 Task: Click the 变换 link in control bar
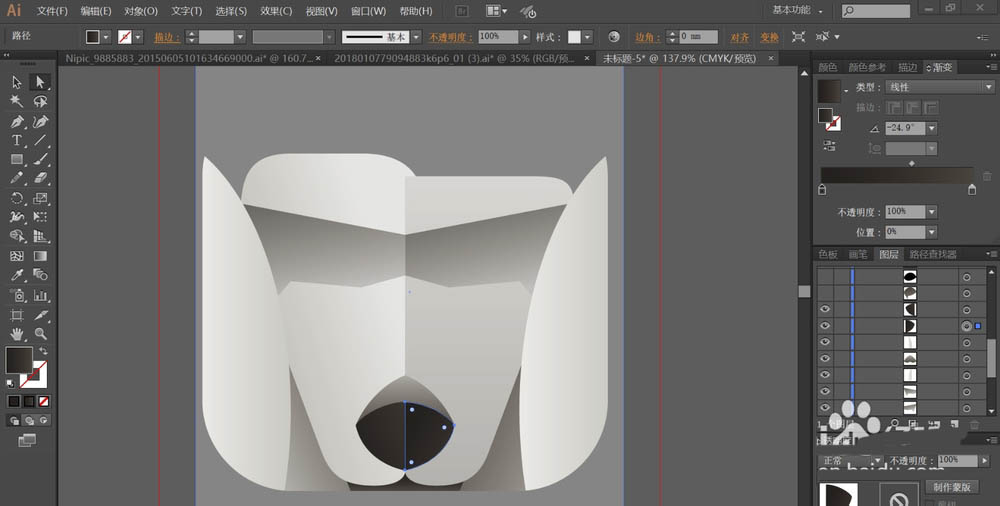coord(769,38)
